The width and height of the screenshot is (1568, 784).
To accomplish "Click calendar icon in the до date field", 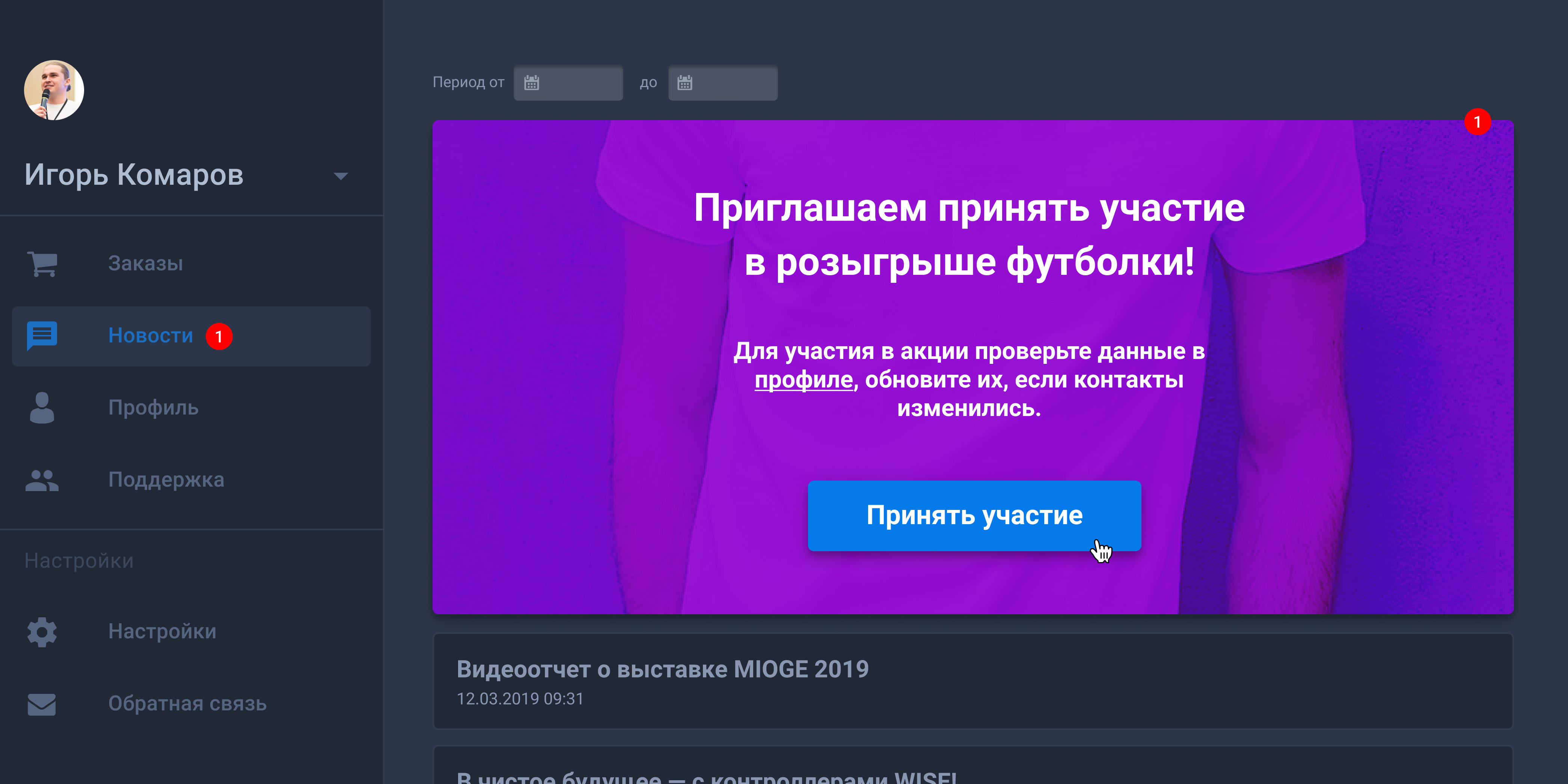I will (685, 83).
